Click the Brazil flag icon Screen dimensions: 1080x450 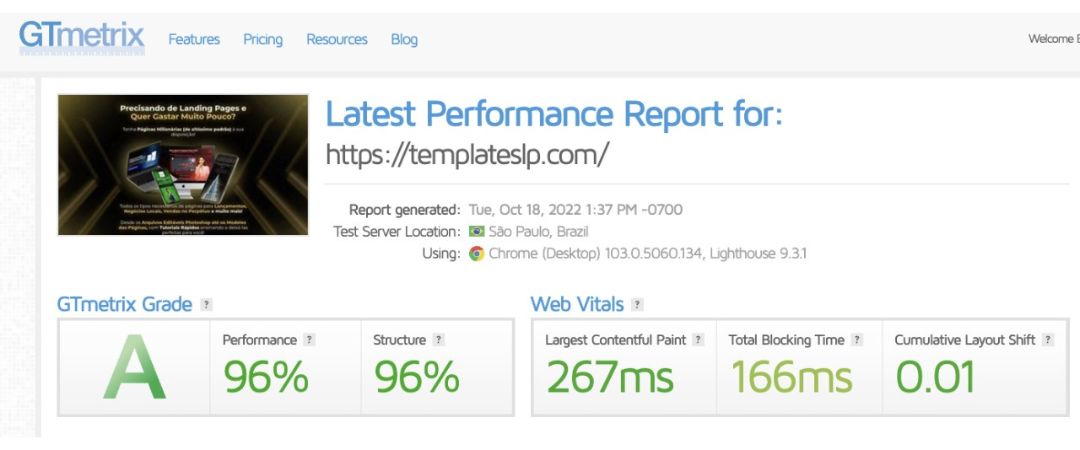click(x=477, y=232)
